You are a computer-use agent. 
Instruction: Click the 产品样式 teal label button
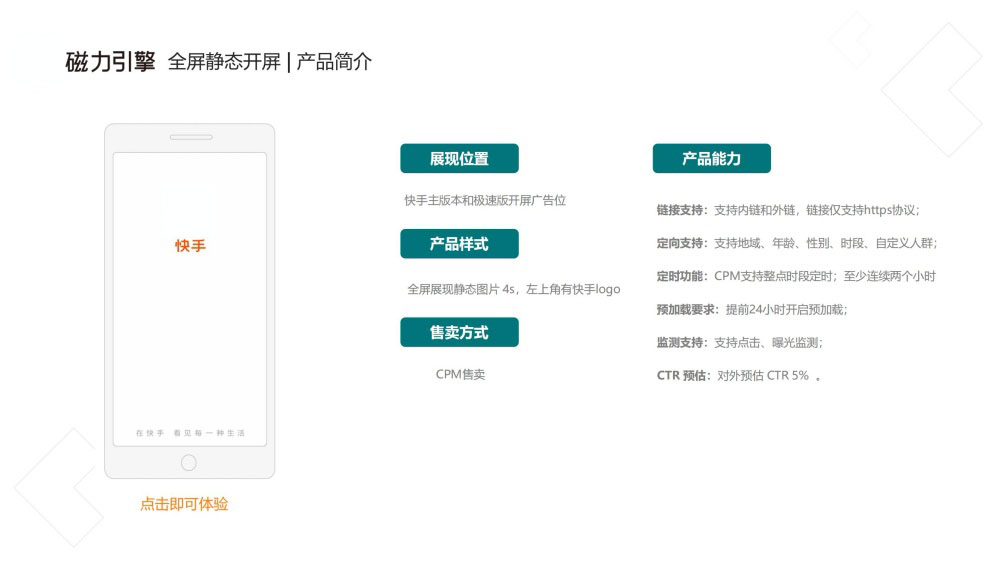click(459, 244)
